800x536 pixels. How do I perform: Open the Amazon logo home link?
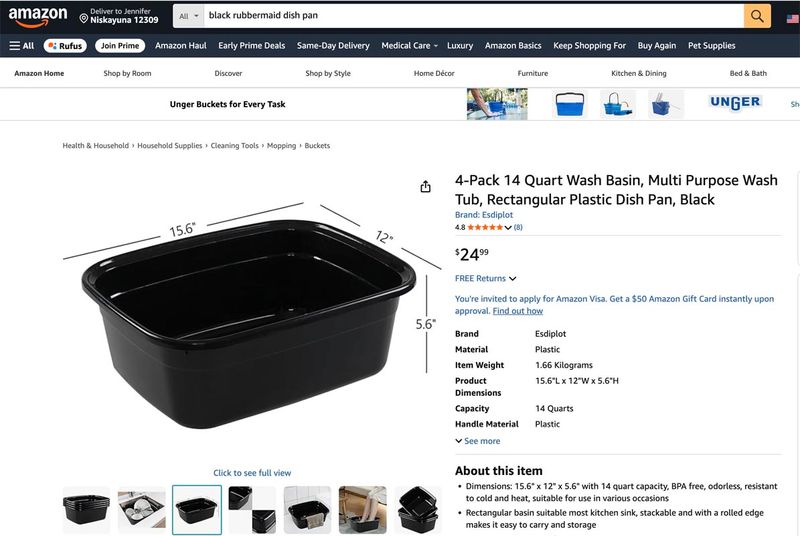[x=38, y=16]
